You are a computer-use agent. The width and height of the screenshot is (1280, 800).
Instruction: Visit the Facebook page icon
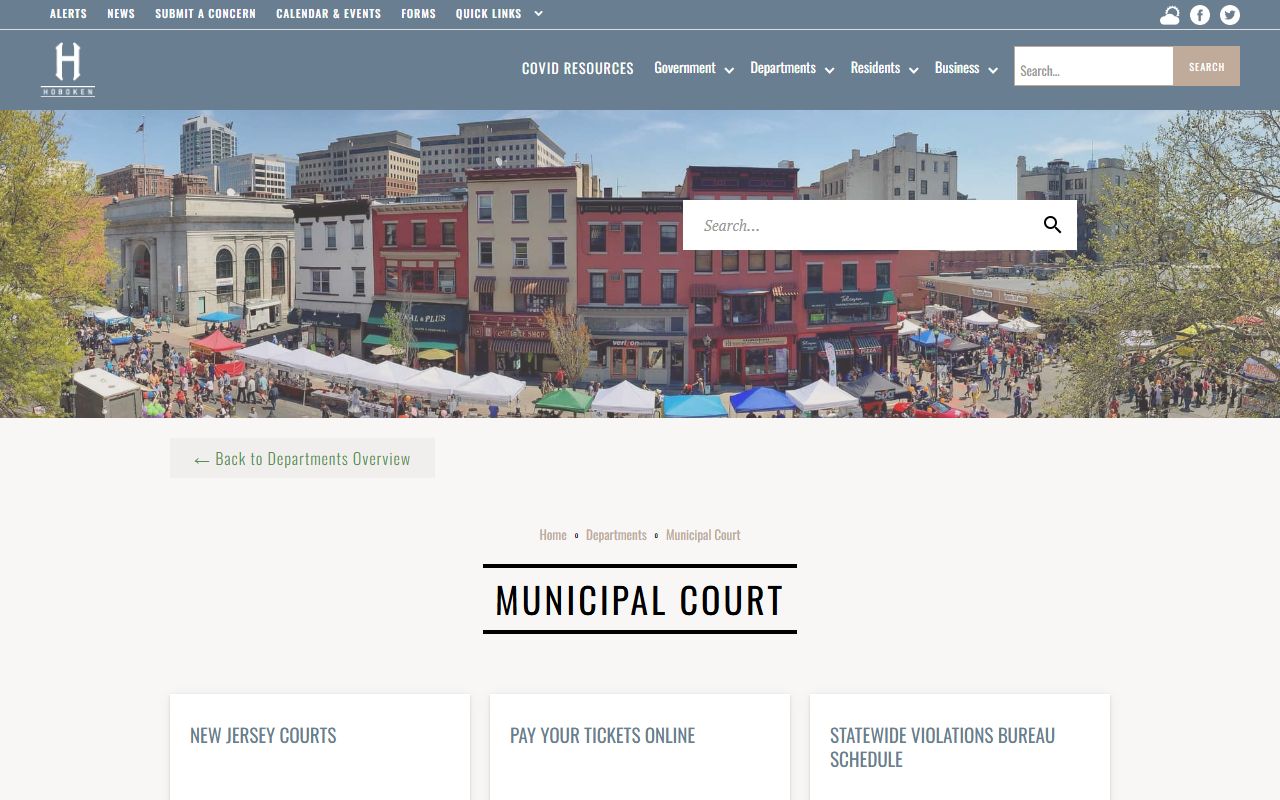(1200, 15)
